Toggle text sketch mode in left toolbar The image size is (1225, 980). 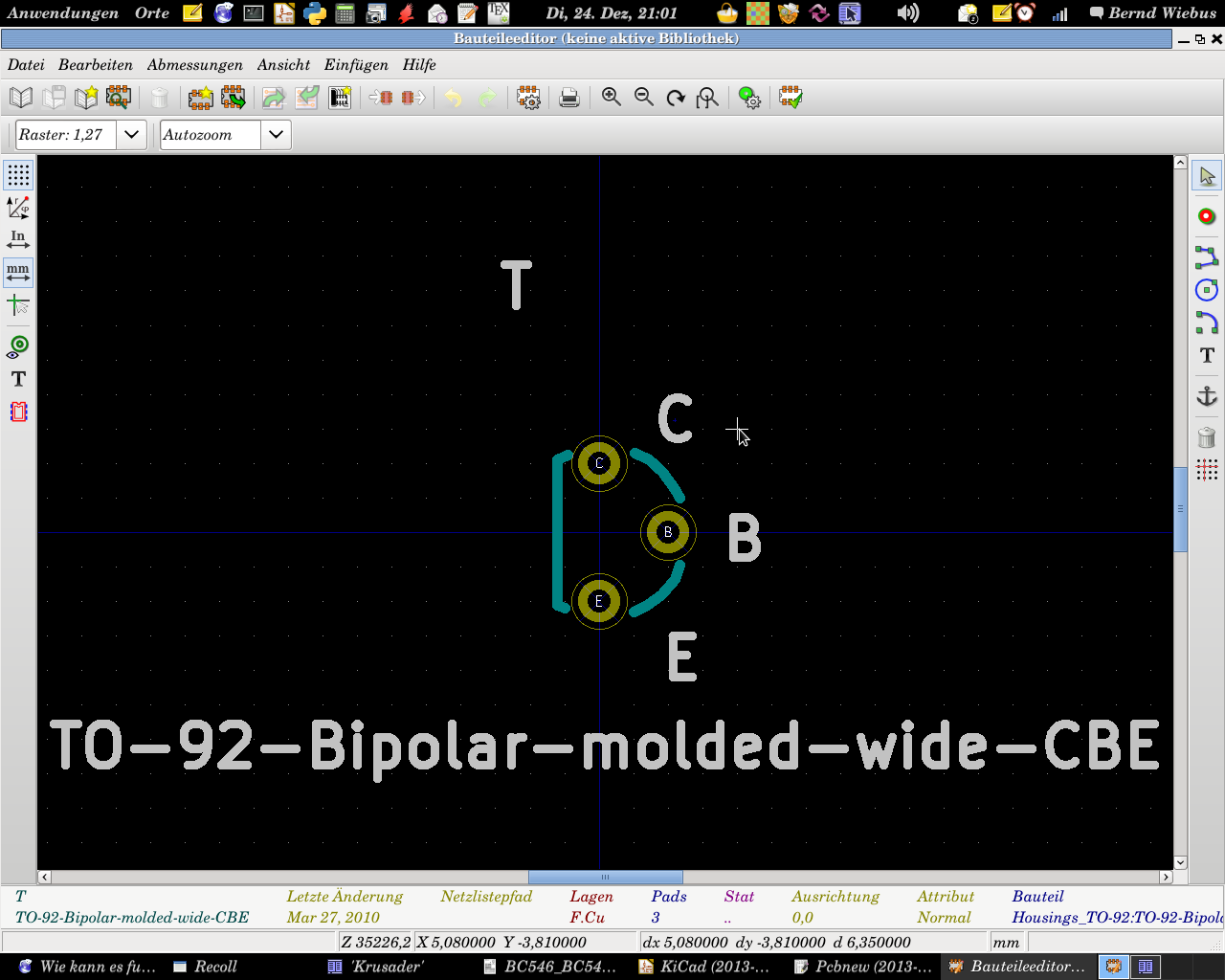pyautogui.click(x=18, y=379)
